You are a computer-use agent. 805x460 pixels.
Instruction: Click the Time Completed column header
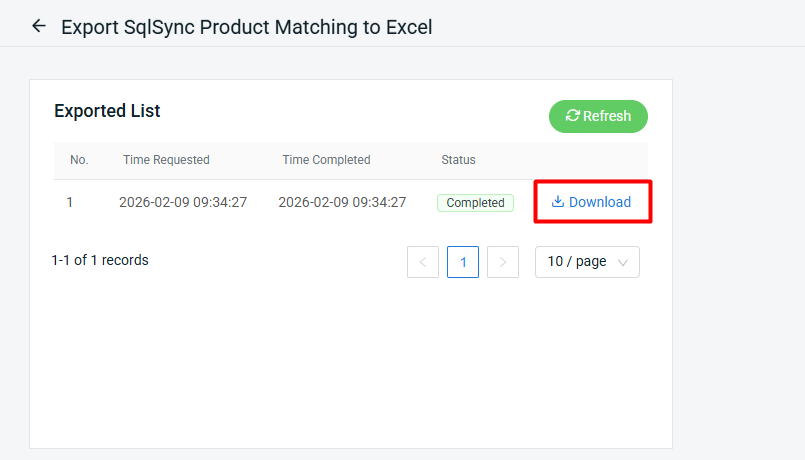pos(326,160)
